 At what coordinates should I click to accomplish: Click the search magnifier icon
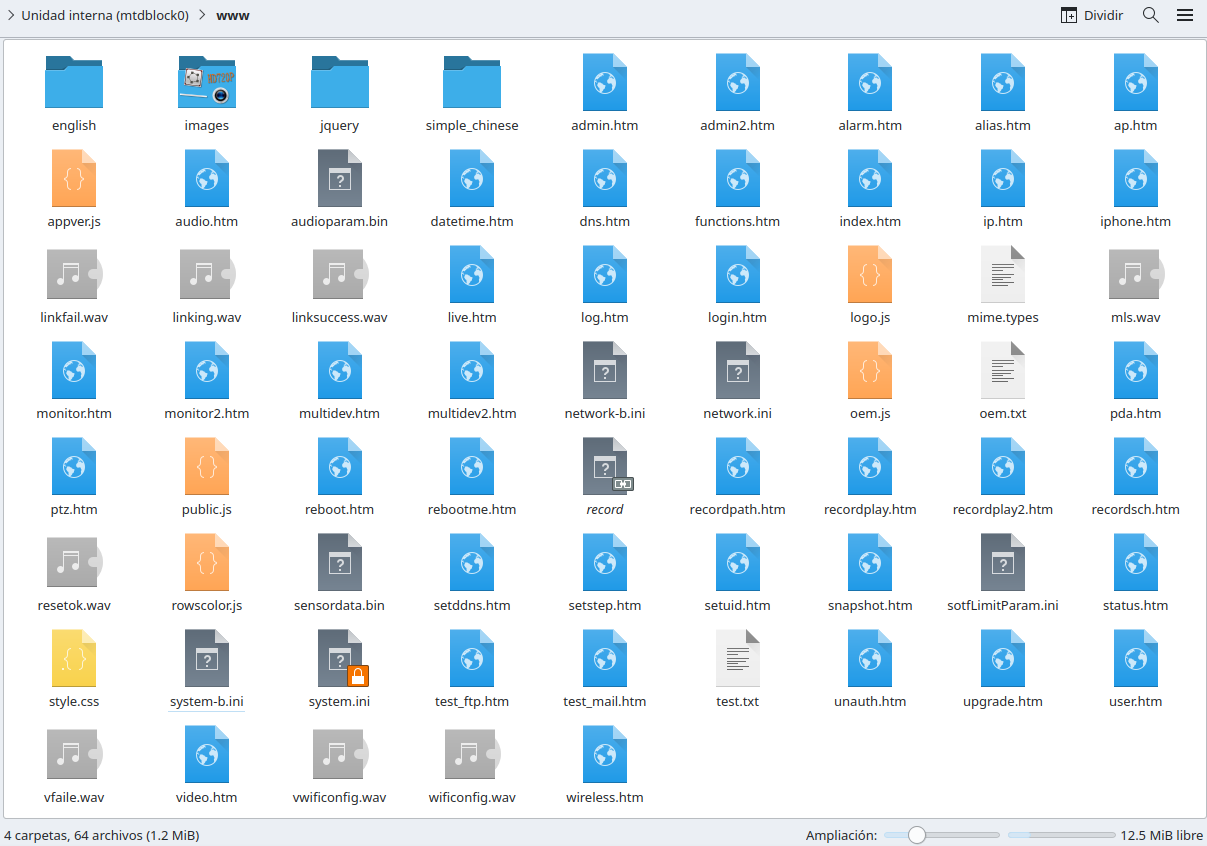click(x=1151, y=15)
